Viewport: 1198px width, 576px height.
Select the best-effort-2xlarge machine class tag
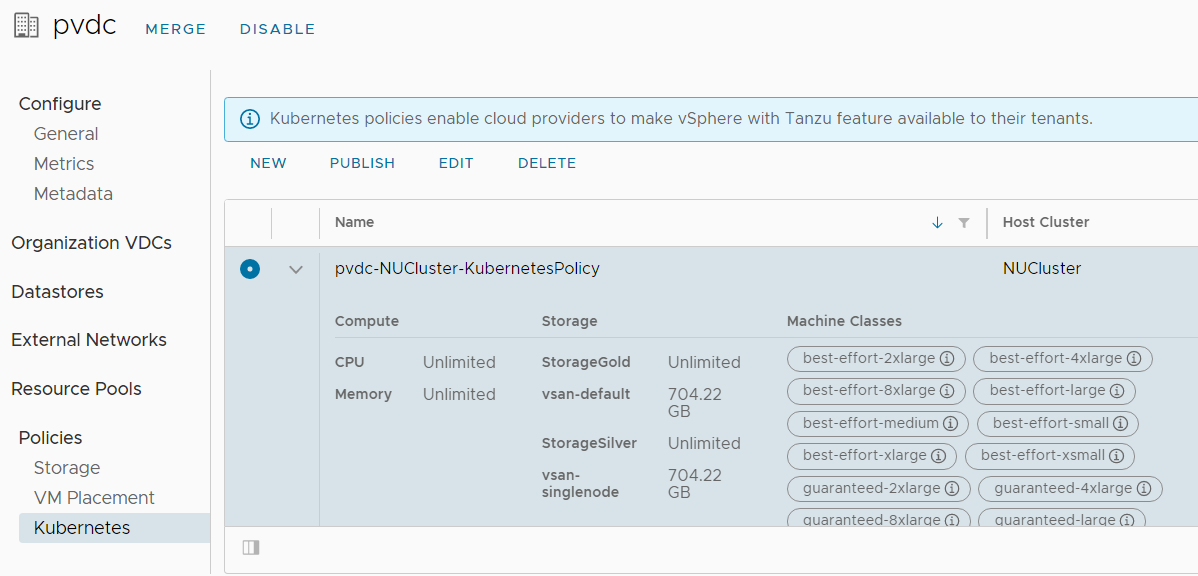coord(876,358)
